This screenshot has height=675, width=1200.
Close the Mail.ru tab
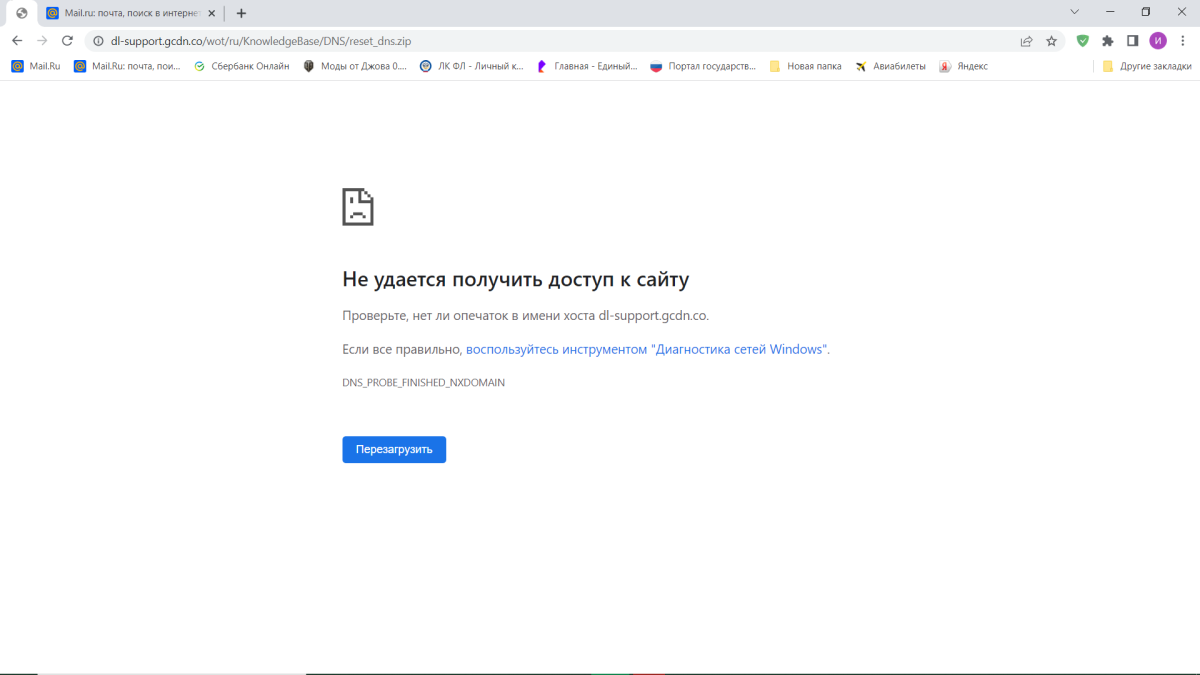point(211,13)
